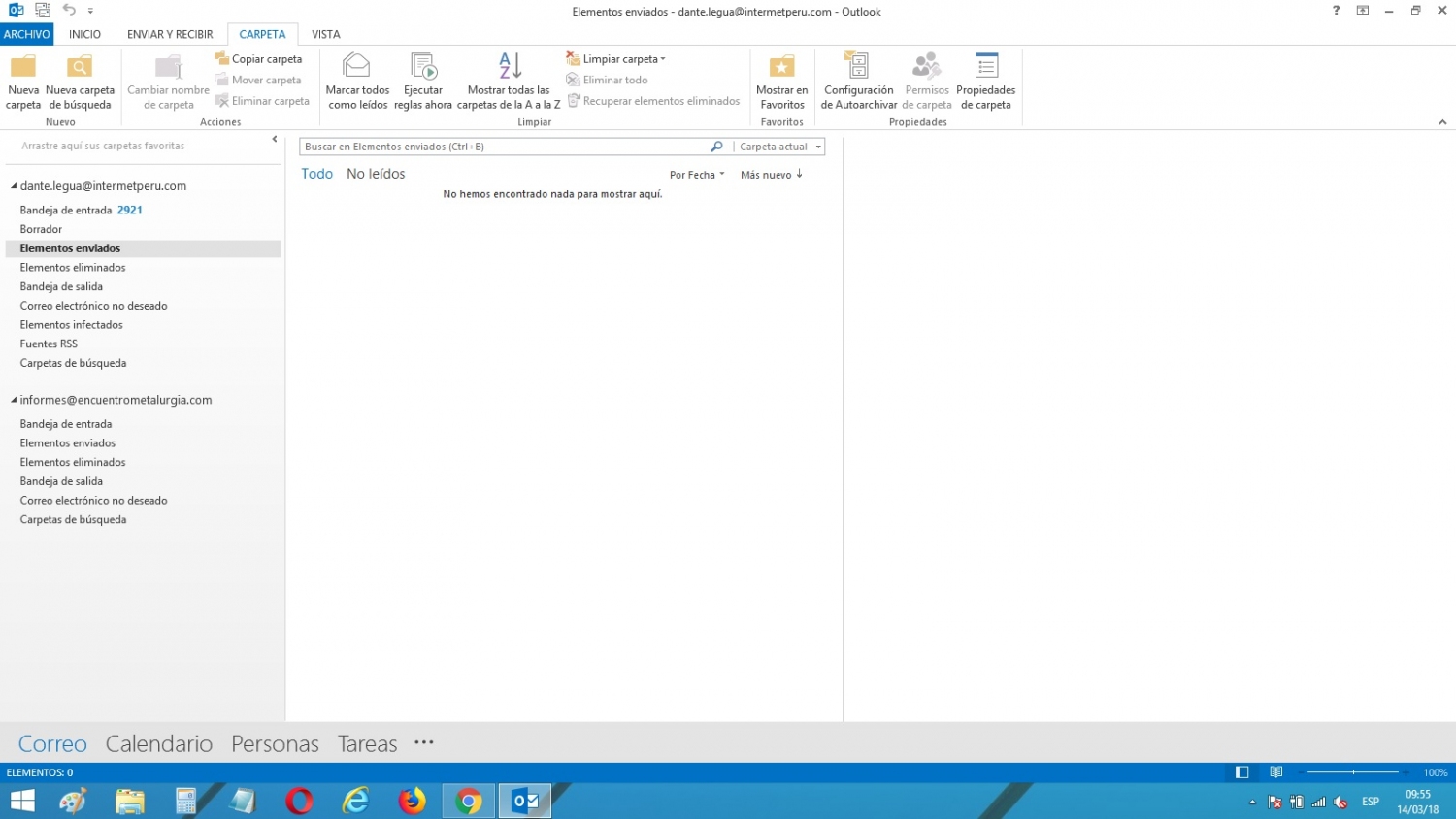The height and width of the screenshot is (819, 1456).
Task: Open the Por Fecha sort dropdown
Action: coord(697,175)
